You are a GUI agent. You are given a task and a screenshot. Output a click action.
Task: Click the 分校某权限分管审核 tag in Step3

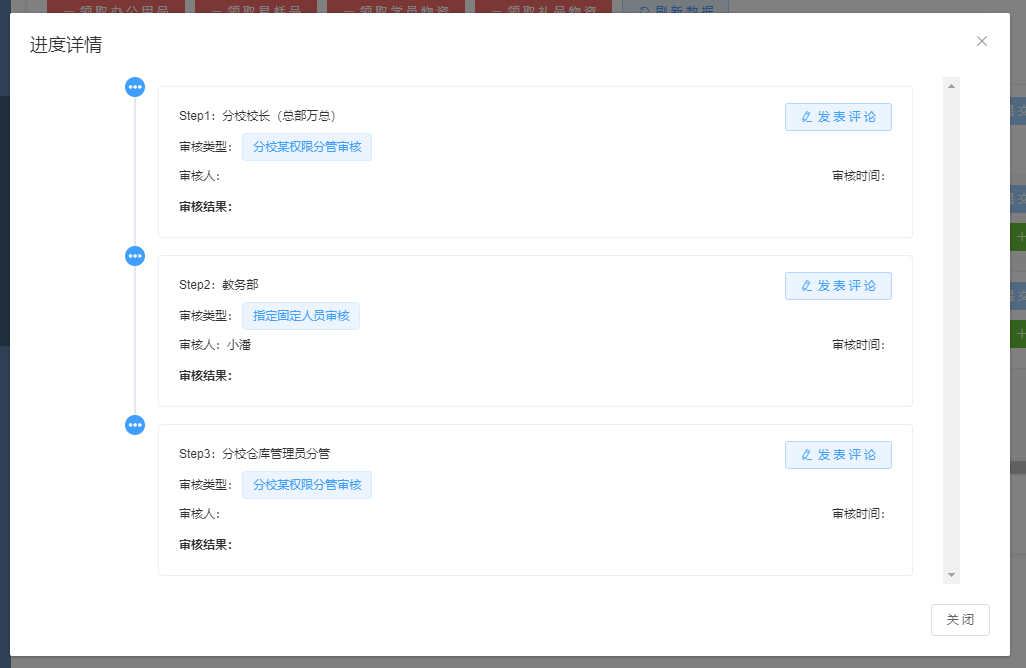pyautogui.click(x=307, y=486)
